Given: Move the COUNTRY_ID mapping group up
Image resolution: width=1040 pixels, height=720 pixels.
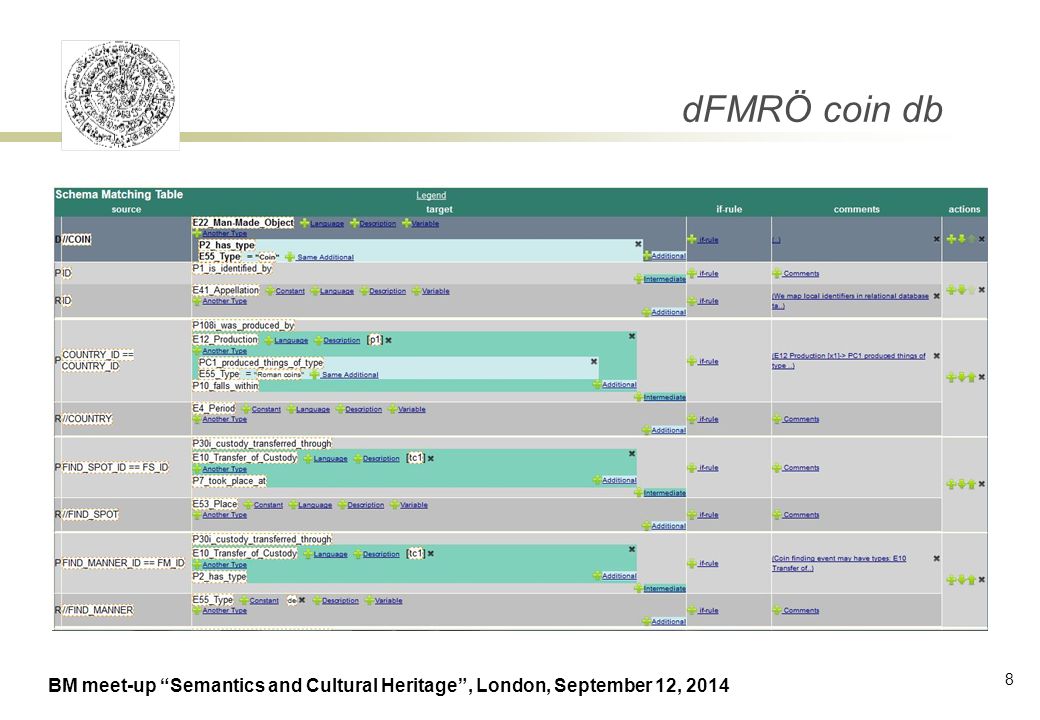Looking at the screenshot, I should point(972,377).
